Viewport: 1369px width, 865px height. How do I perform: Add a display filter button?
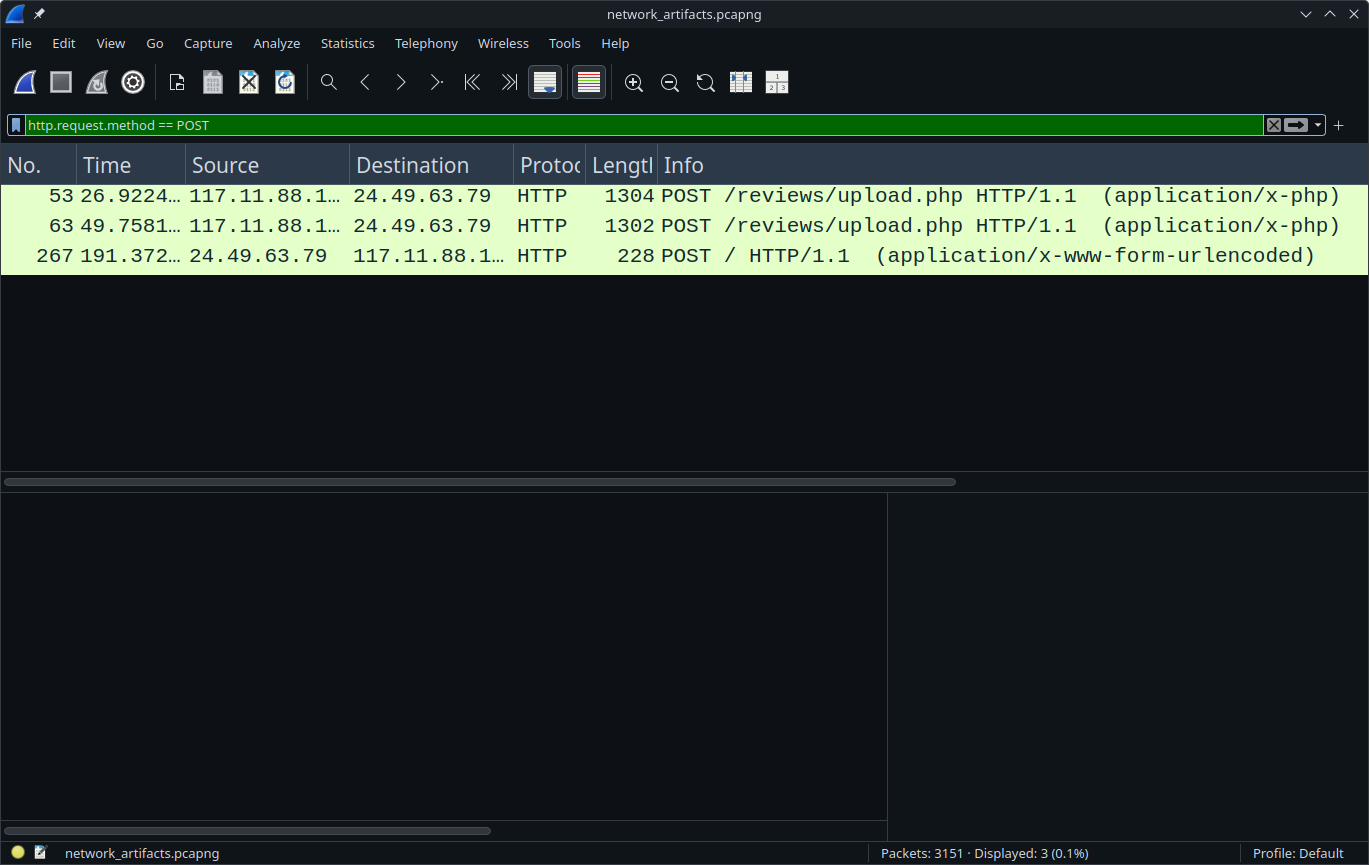pos(1338,125)
